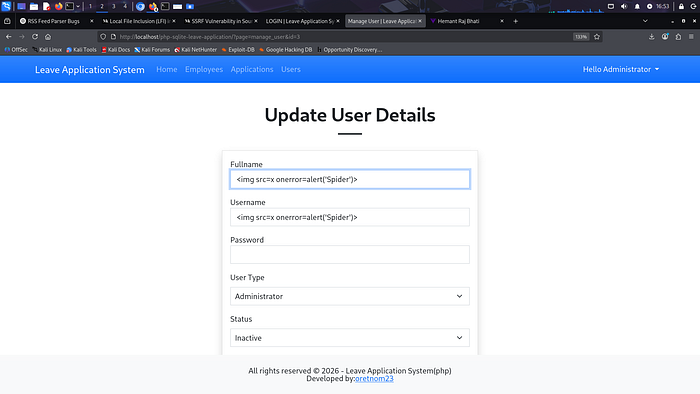Switch to the Local File Inclusion tab

click(138, 21)
